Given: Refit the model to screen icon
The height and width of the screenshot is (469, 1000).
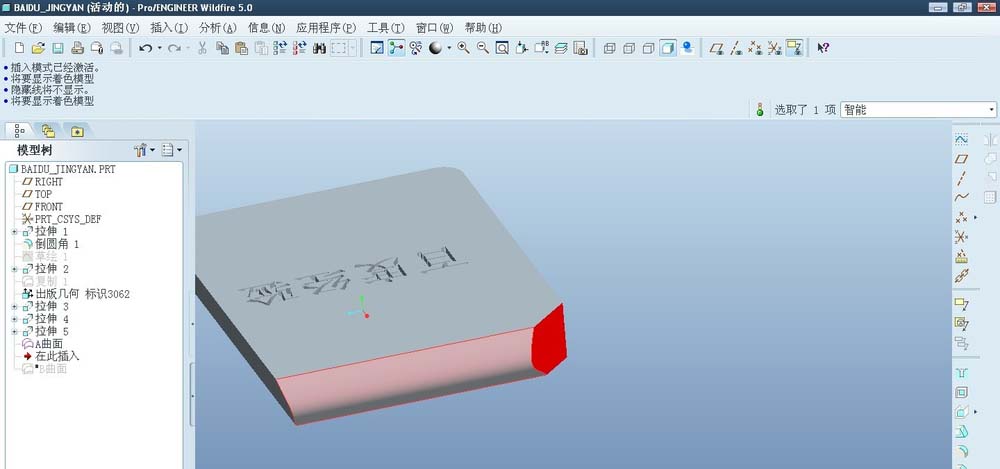Looking at the screenshot, I should pyautogui.click(x=502, y=48).
